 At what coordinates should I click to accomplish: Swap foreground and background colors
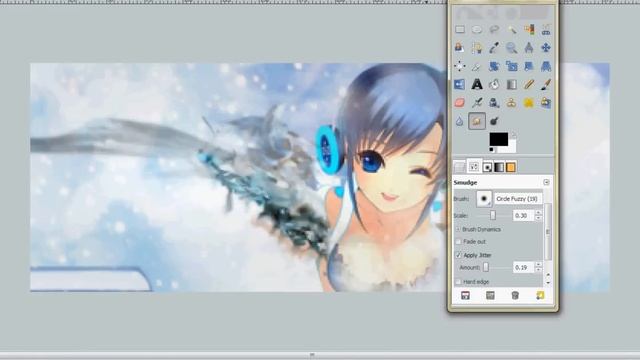tap(513, 135)
